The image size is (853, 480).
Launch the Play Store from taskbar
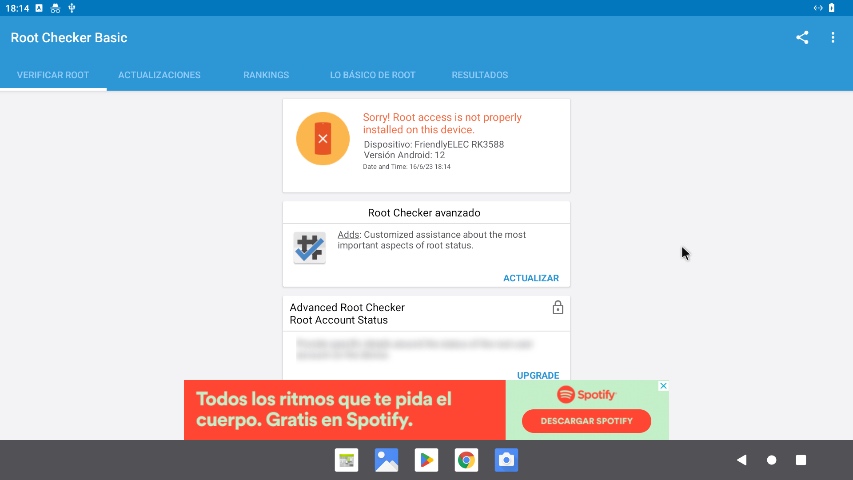tap(426, 460)
